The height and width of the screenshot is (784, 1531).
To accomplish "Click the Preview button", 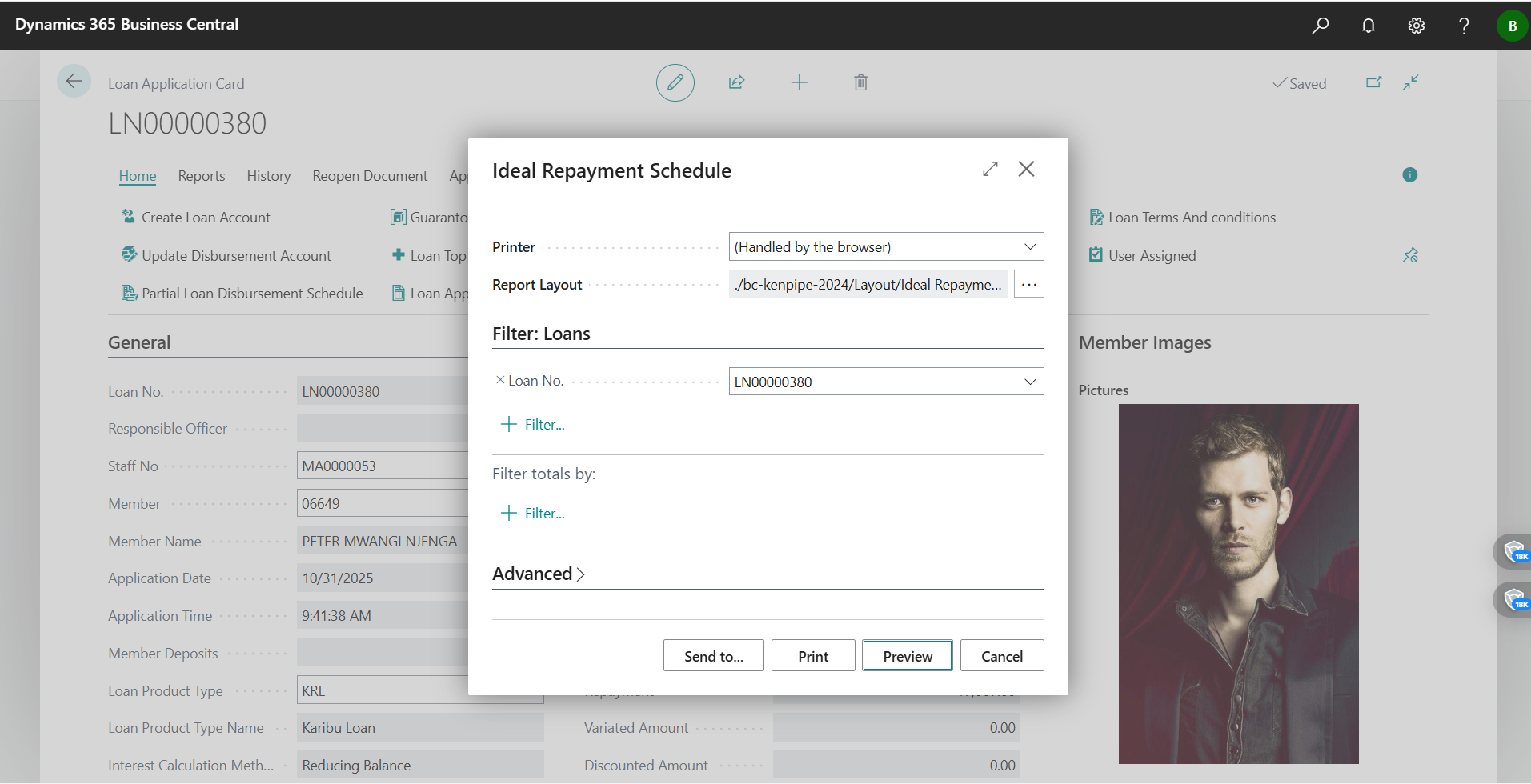I will (907, 655).
